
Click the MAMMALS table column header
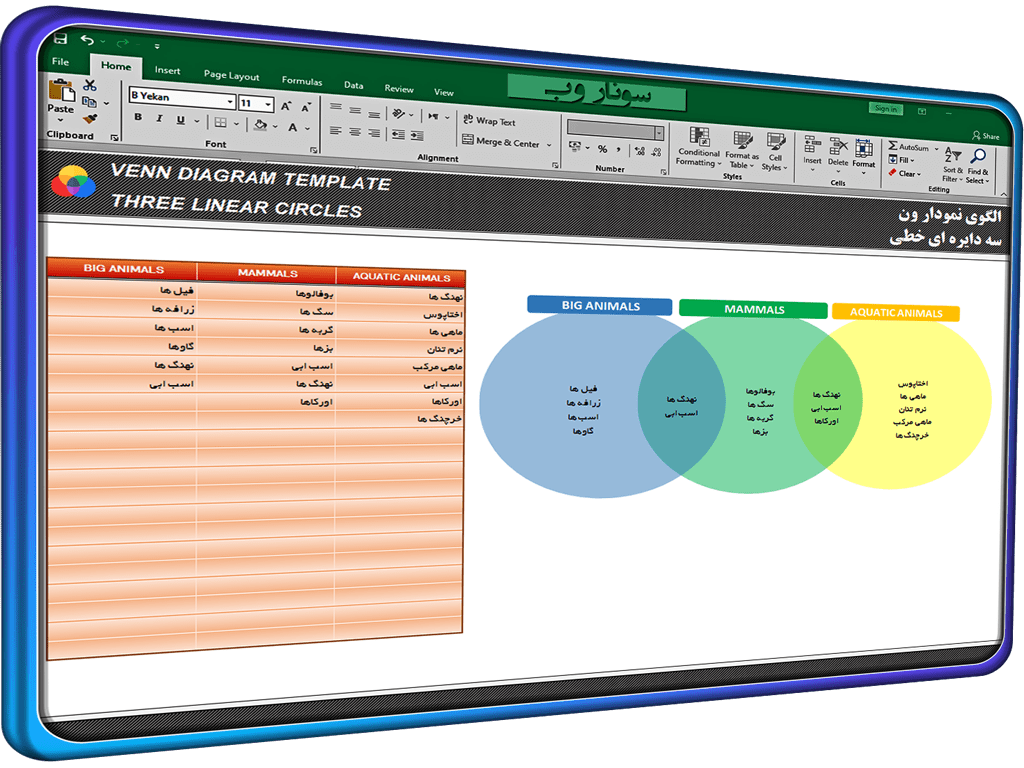267,273
